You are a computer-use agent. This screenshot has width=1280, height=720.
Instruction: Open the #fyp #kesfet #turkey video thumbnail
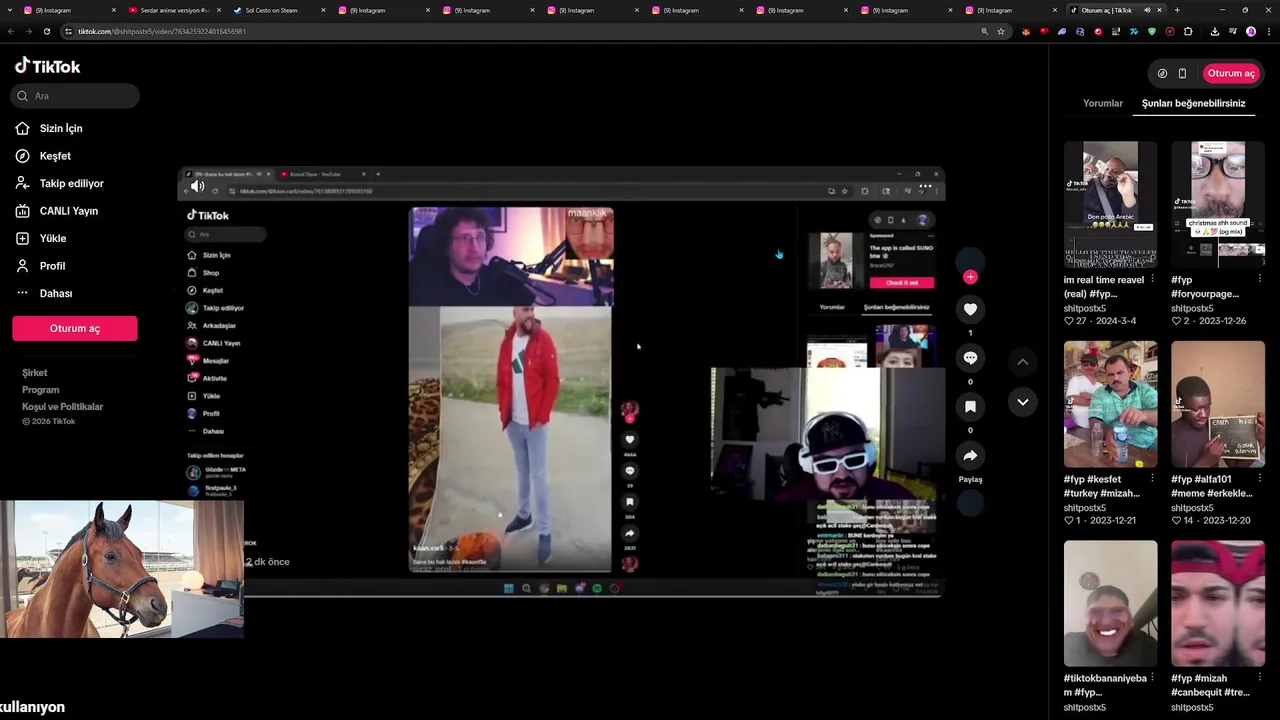click(1110, 404)
